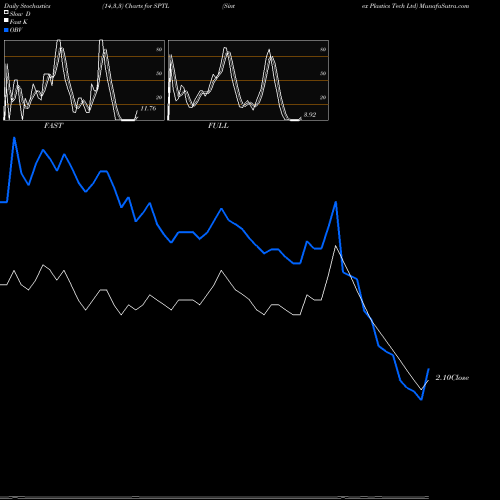The height and width of the screenshot is (500, 500).
Task: Click the MunafaSutra.com text at top right
Action: point(444,6)
